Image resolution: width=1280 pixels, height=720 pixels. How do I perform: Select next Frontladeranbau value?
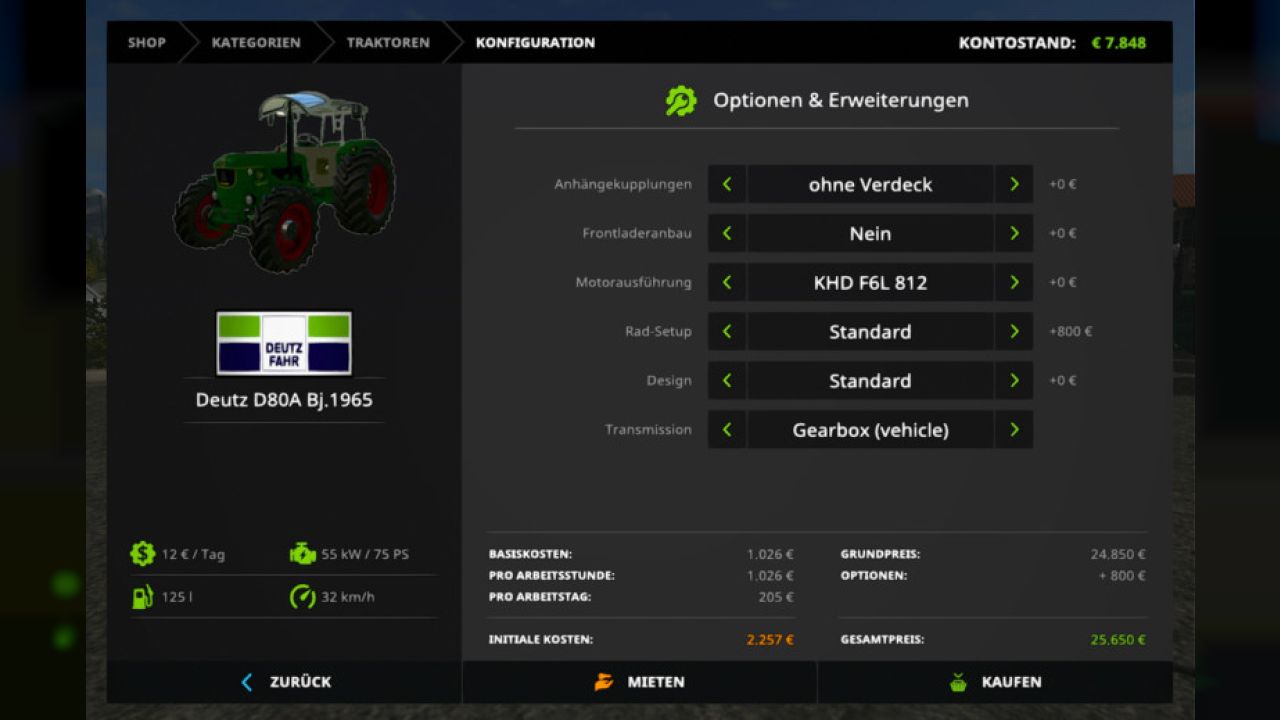(x=1014, y=233)
